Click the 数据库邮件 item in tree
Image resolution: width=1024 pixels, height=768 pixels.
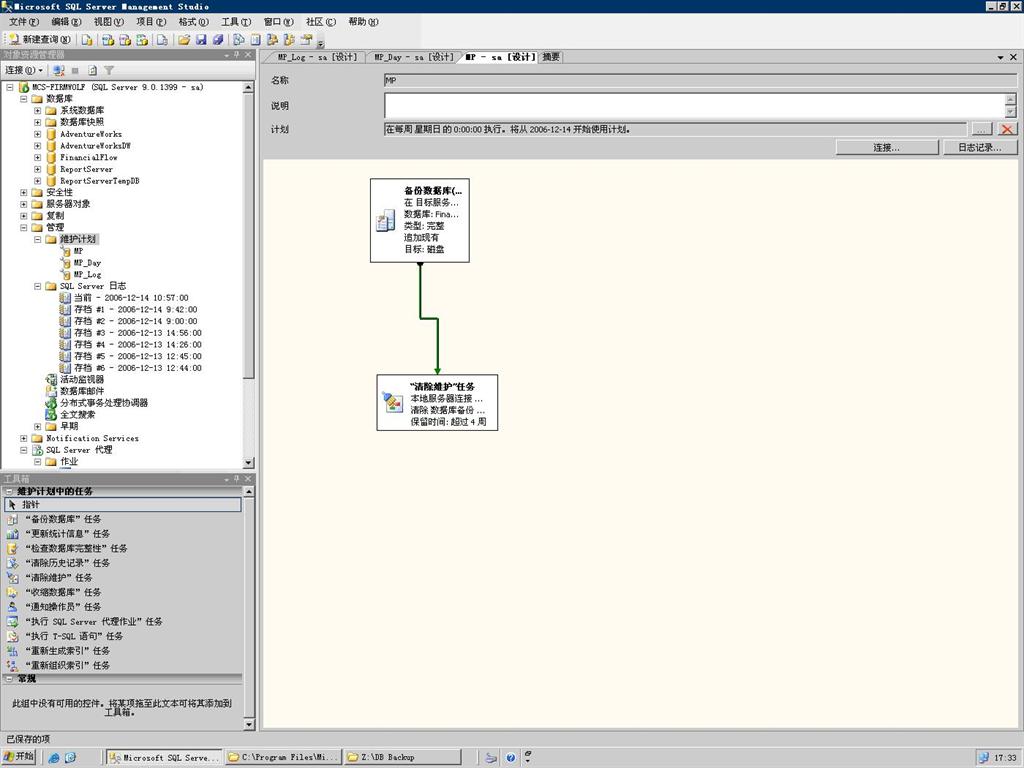pos(82,391)
